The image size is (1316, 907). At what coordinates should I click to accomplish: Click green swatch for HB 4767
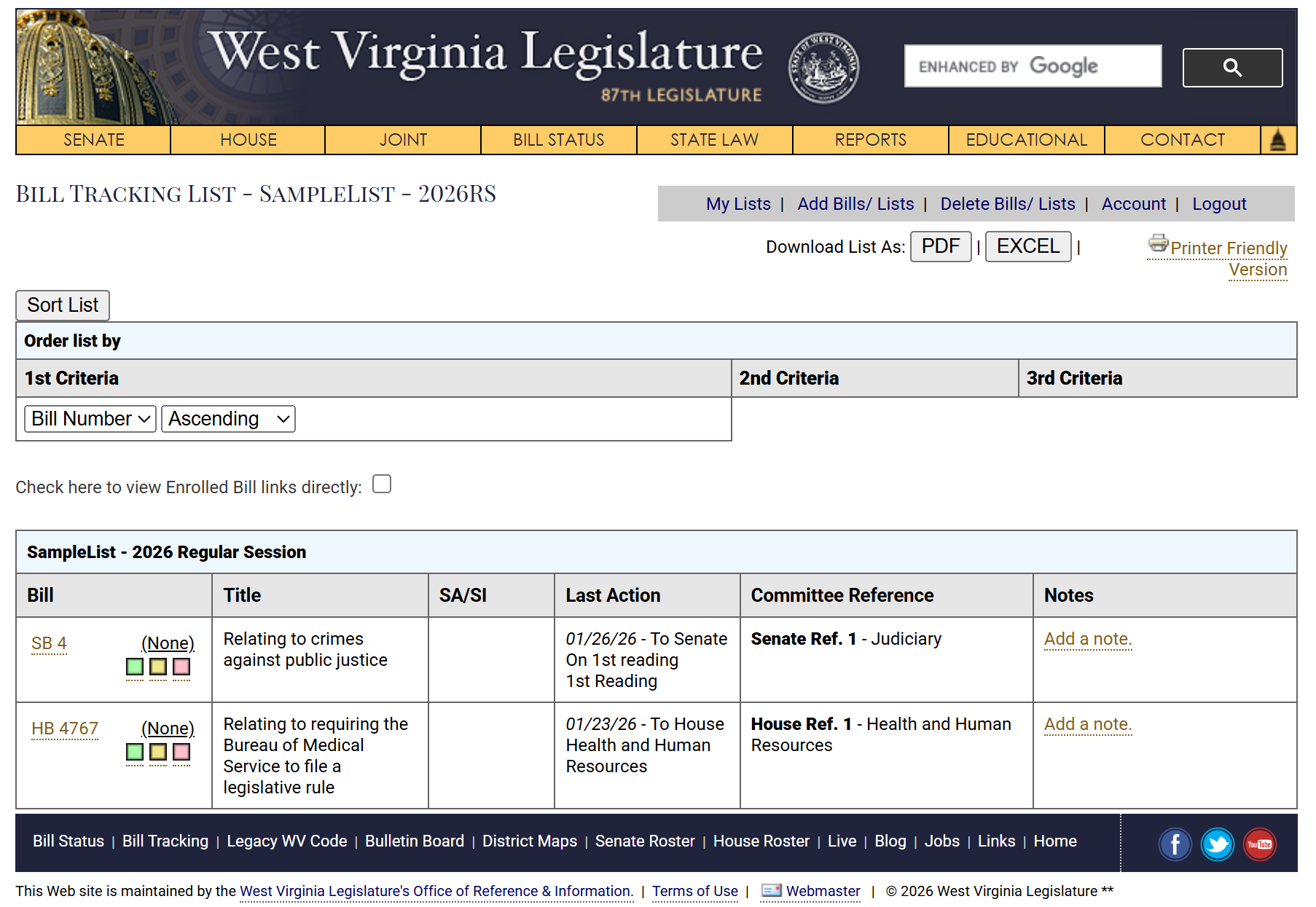[135, 752]
